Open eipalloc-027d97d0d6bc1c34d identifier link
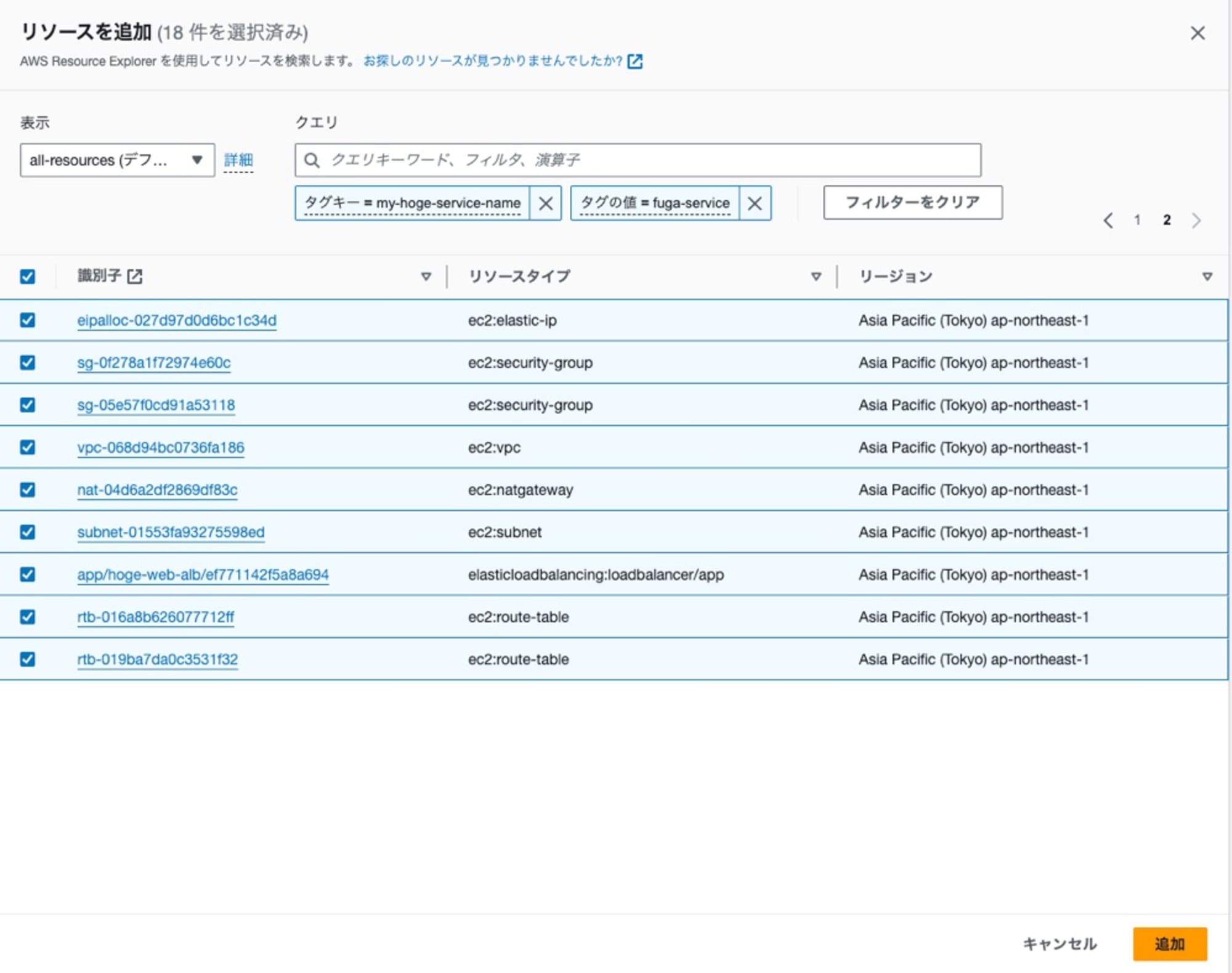 tap(177, 320)
